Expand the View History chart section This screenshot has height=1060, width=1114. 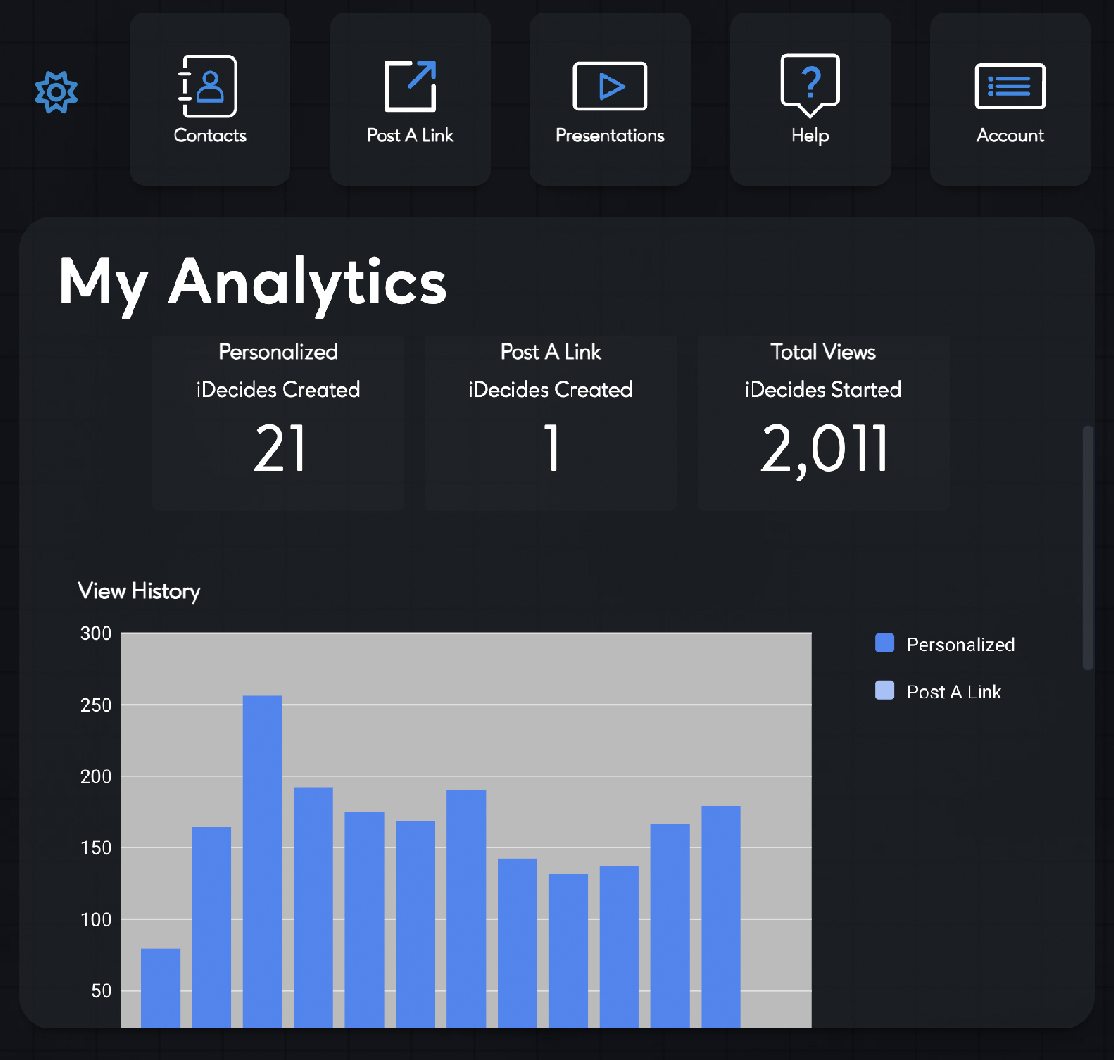point(139,591)
